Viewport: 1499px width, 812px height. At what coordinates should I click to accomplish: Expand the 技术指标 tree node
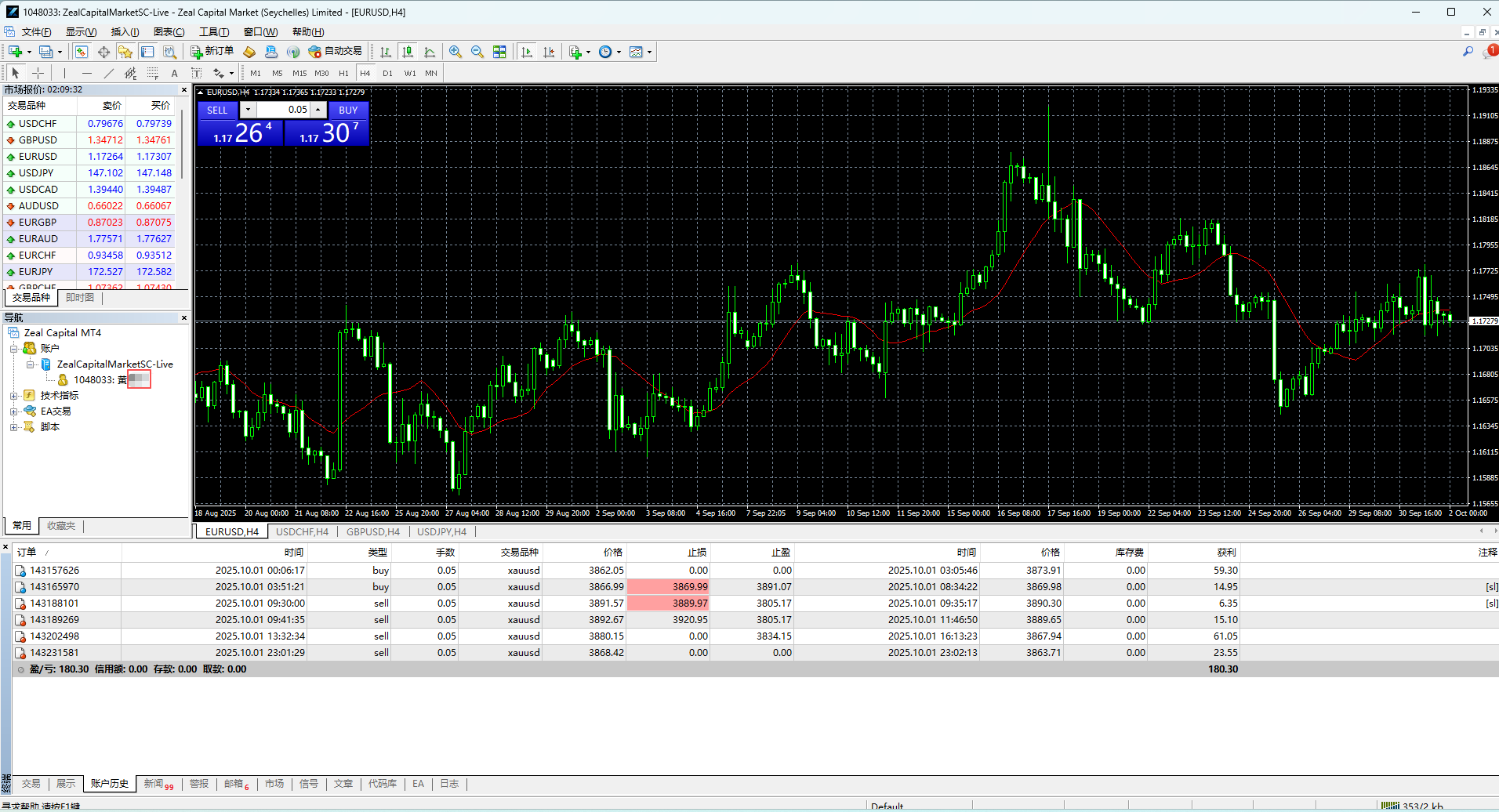pyautogui.click(x=13, y=396)
